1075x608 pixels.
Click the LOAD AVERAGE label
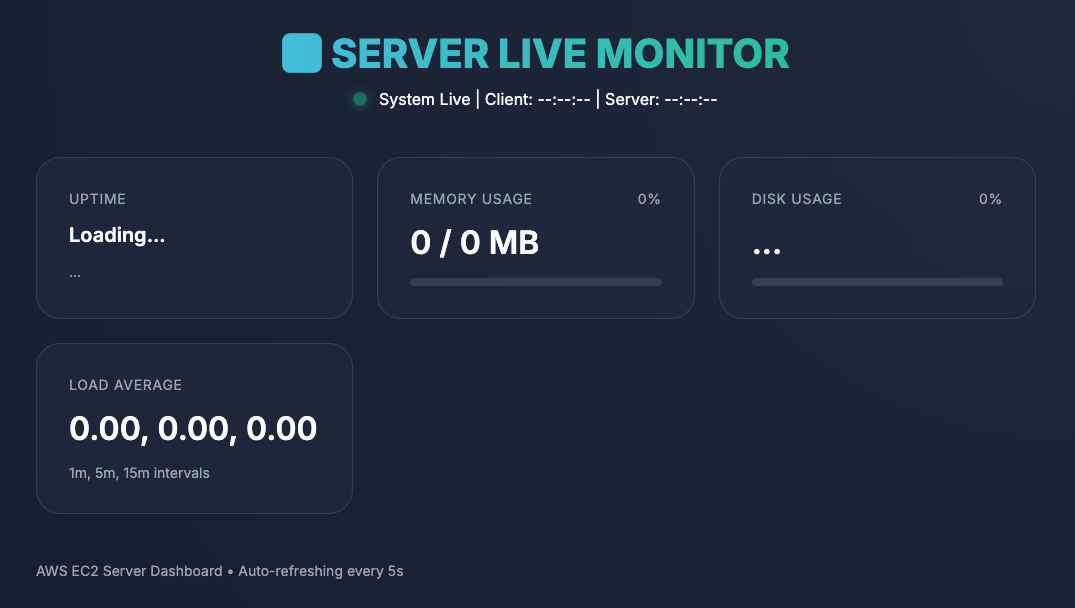(x=125, y=385)
